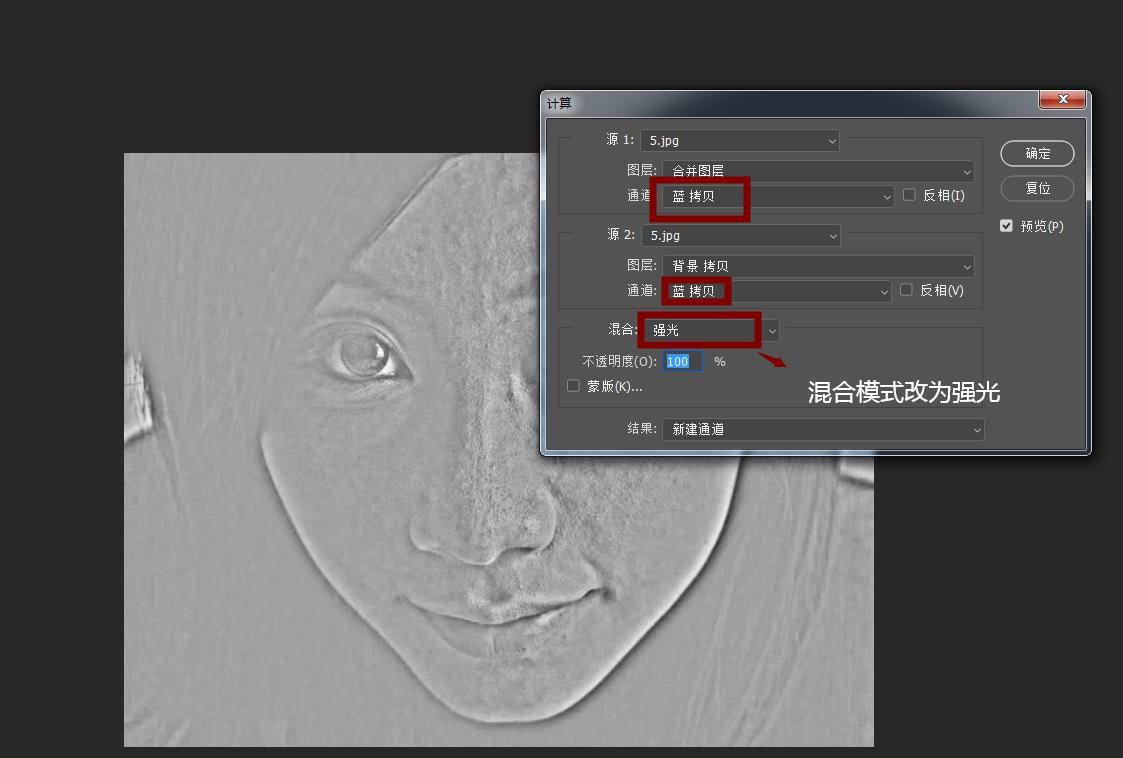Click the 确定 button
Viewport: 1123px width, 758px height.
(x=1037, y=153)
